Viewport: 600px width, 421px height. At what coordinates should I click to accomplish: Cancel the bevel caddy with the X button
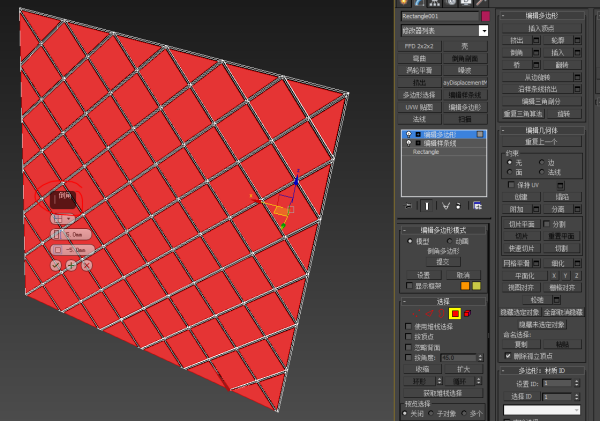(86, 265)
